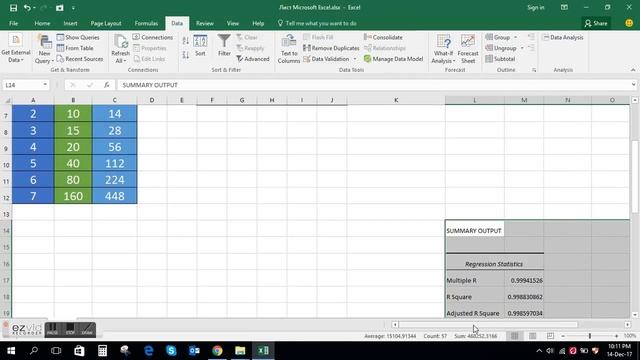640x360 pixels.
Task: Open the Data Validation dropdown arrow
Action: point(355,59)
